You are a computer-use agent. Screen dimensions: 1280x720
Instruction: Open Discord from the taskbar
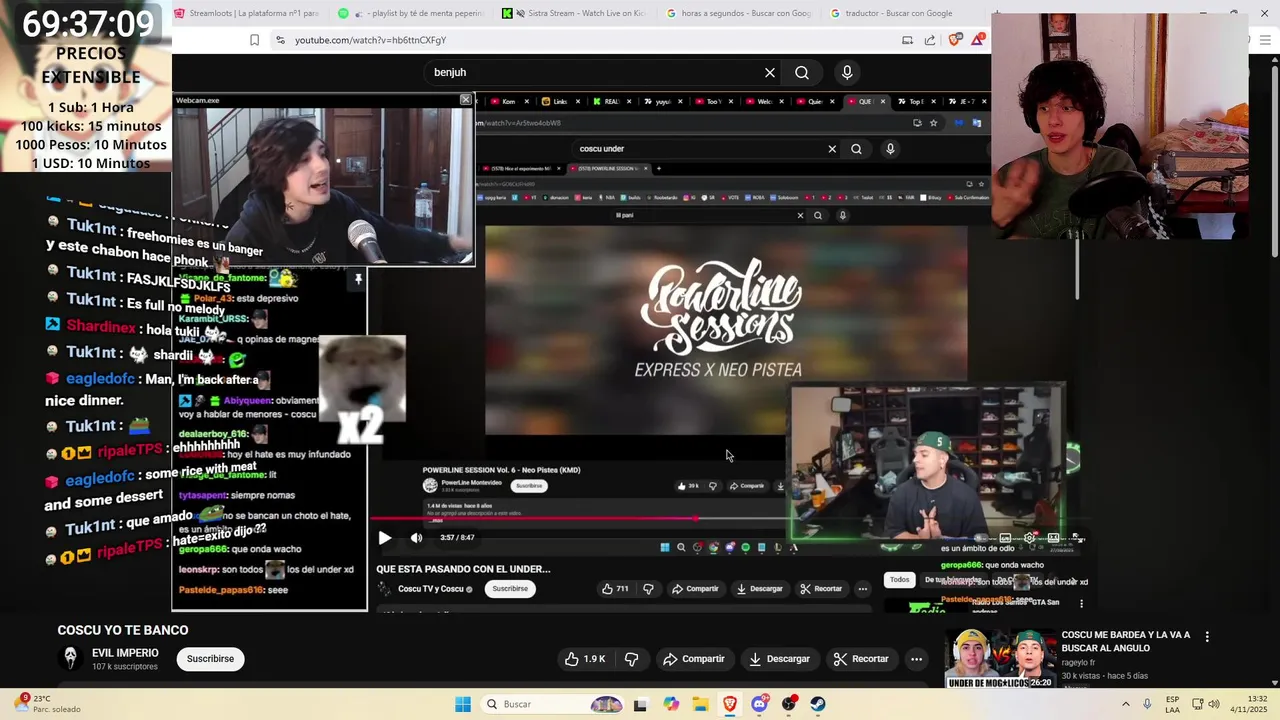[x=759, y=704]
